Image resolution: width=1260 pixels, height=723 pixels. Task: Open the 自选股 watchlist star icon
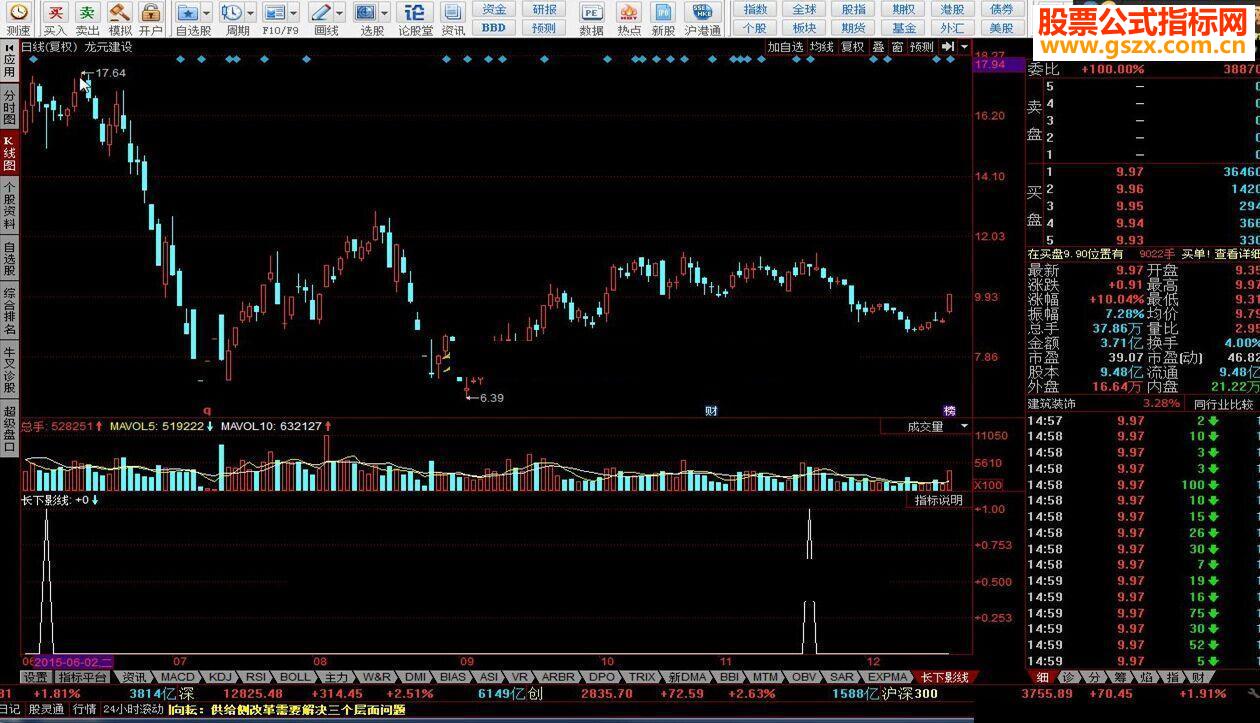188,13
